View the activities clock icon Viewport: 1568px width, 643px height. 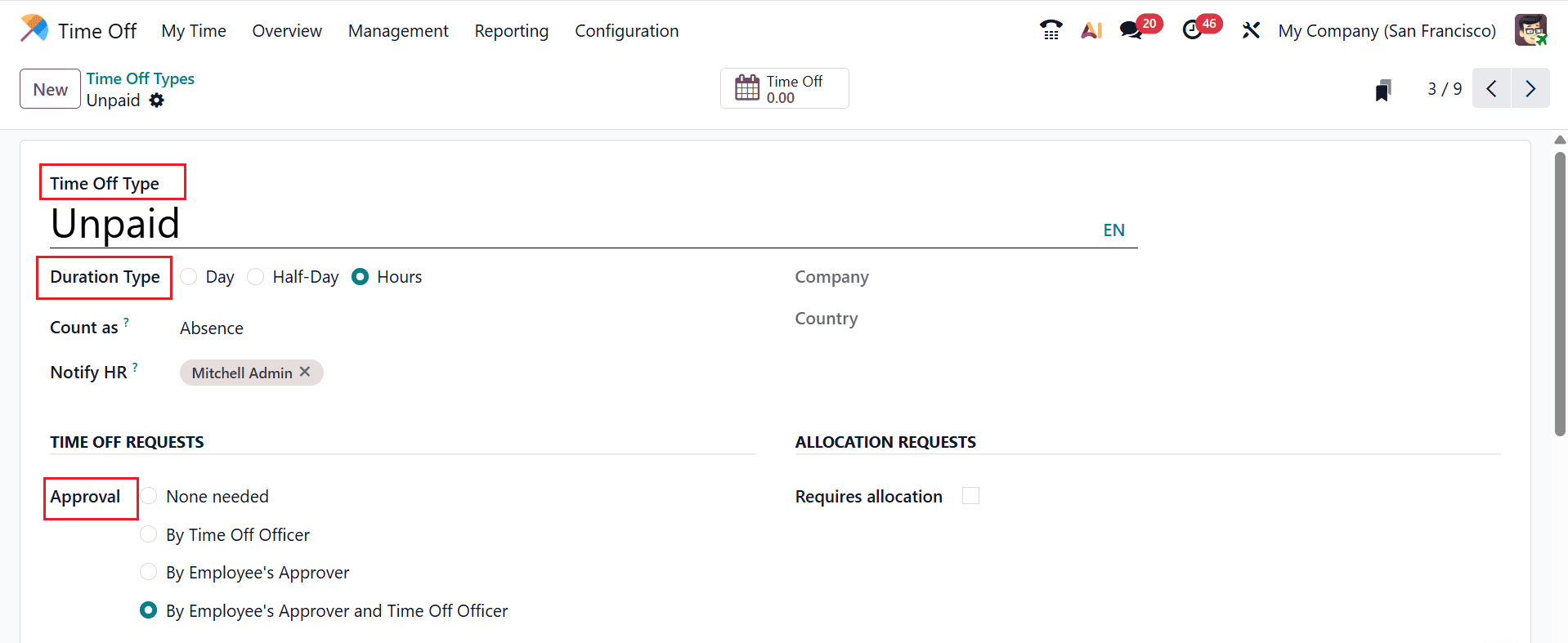(x=1192, y=31)
